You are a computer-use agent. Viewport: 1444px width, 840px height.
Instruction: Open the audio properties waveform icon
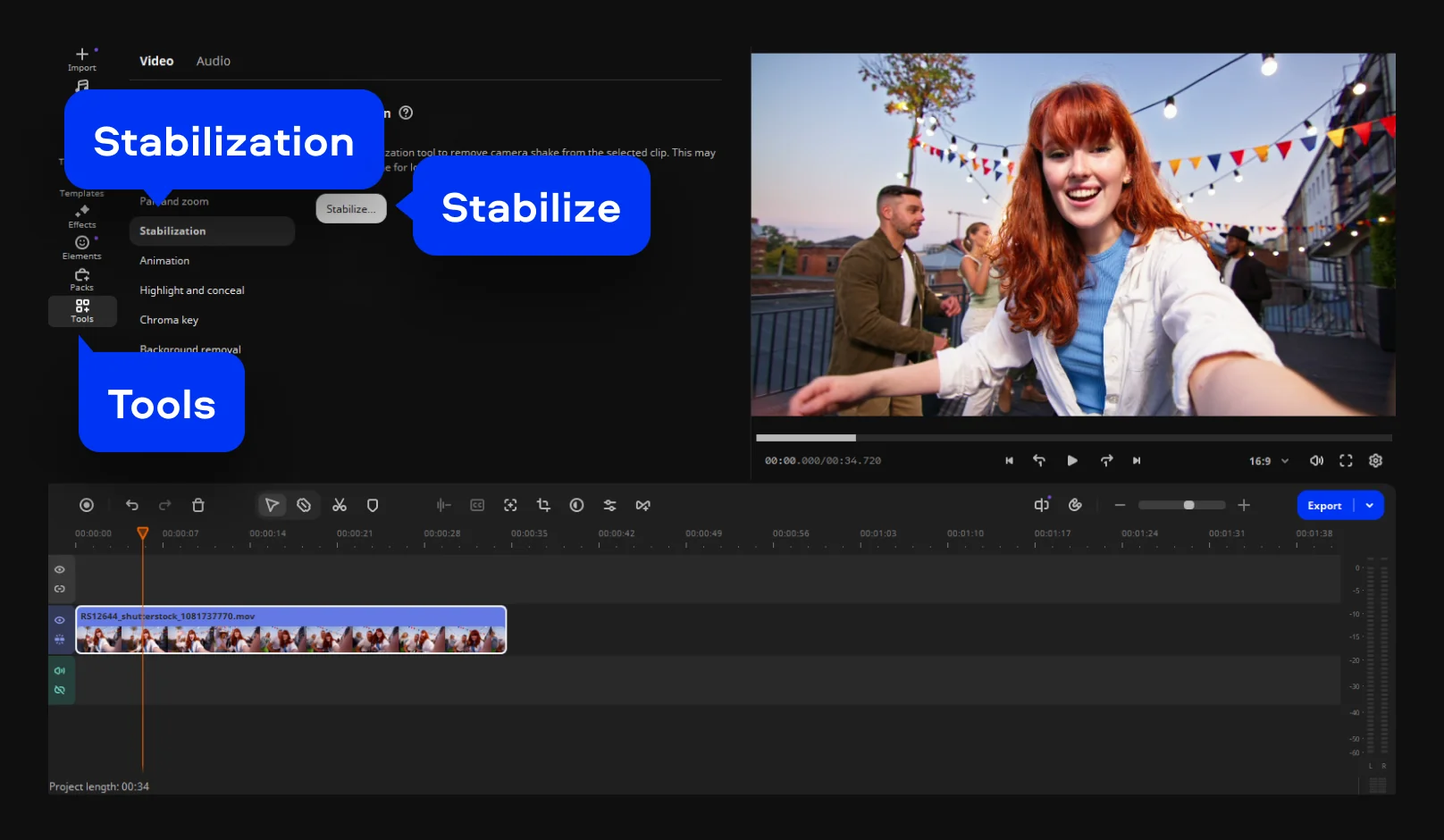pos(443,505)
